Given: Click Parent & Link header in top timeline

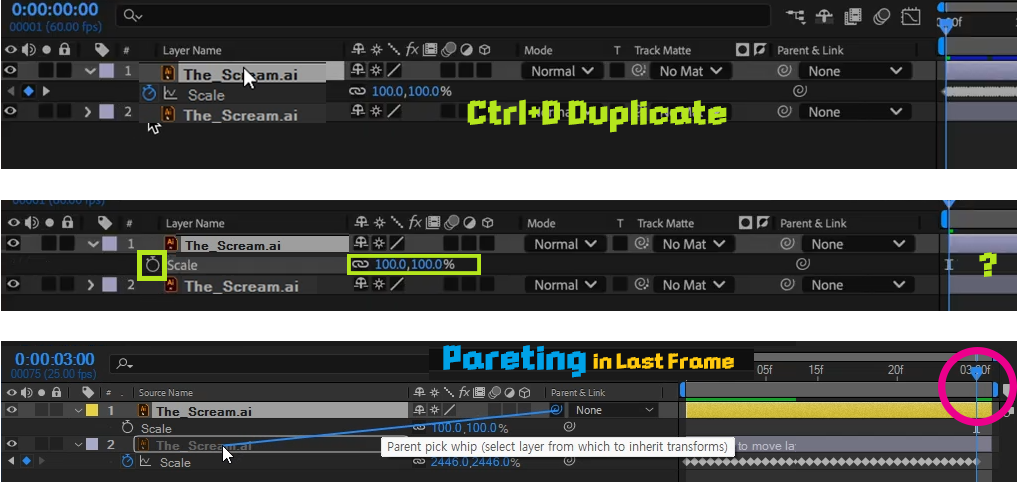Looking at the screenshot, I should 810,50.
